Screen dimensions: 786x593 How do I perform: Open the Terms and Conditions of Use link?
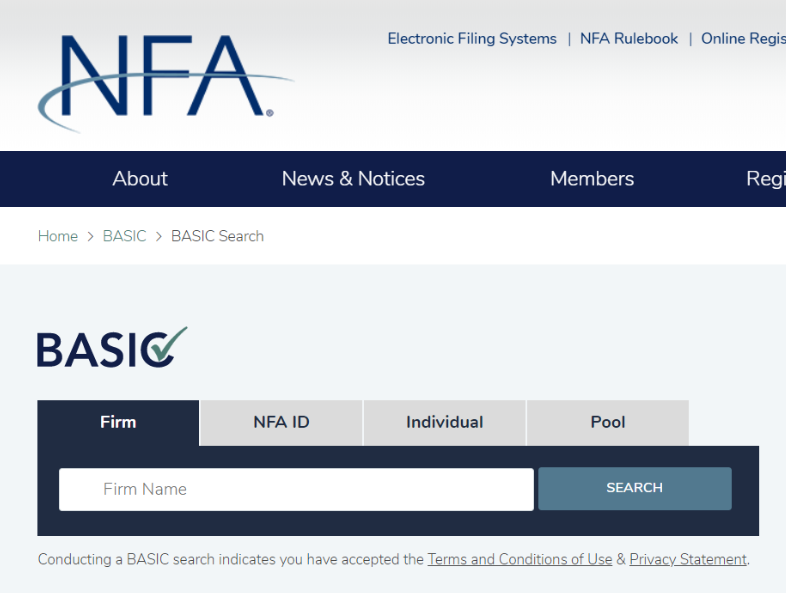click(x=519, y=559)
